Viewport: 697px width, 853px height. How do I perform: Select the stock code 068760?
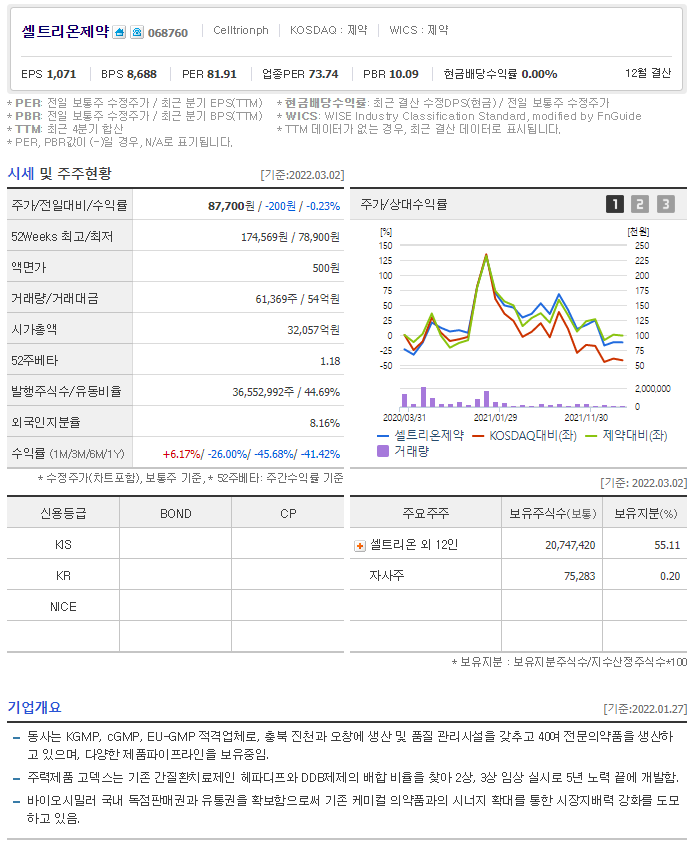[168, 33]
